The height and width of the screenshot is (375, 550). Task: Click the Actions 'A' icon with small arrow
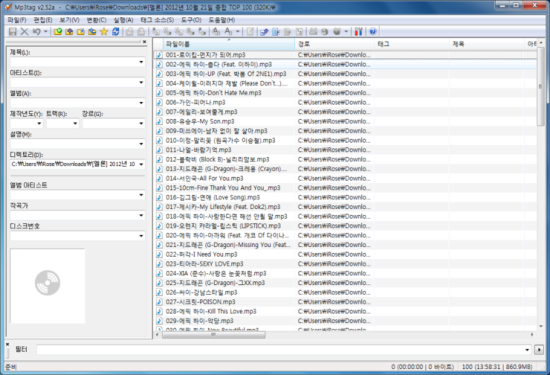229,32
